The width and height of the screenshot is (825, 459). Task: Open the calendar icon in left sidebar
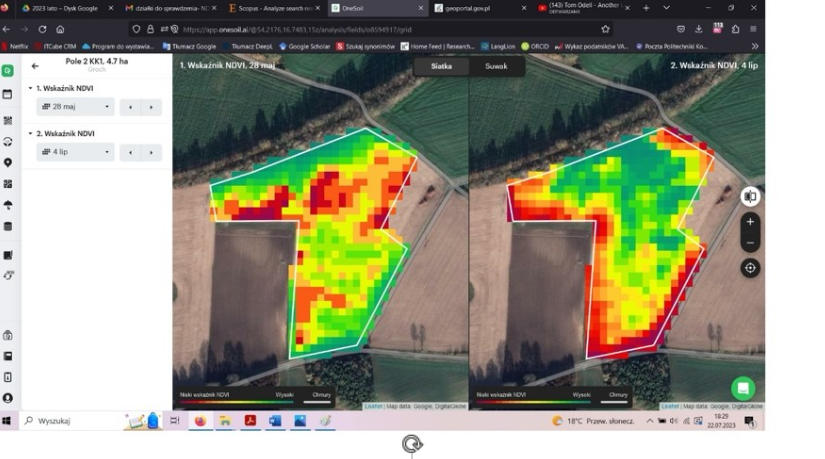(x=8, y=95)
